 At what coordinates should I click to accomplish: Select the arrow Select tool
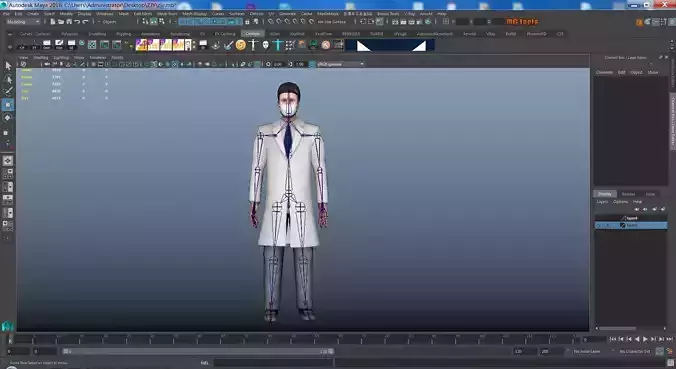8,66
